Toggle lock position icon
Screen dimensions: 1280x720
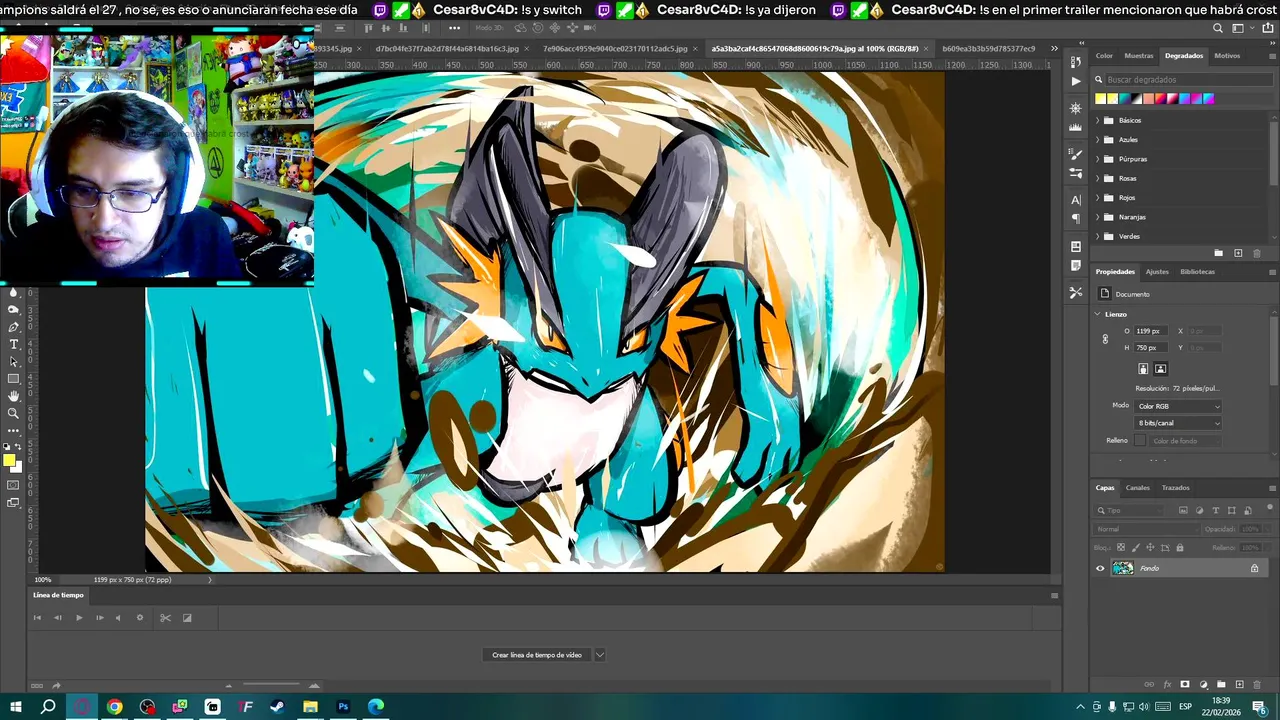pyautogui.click(x=1150, y=547)
